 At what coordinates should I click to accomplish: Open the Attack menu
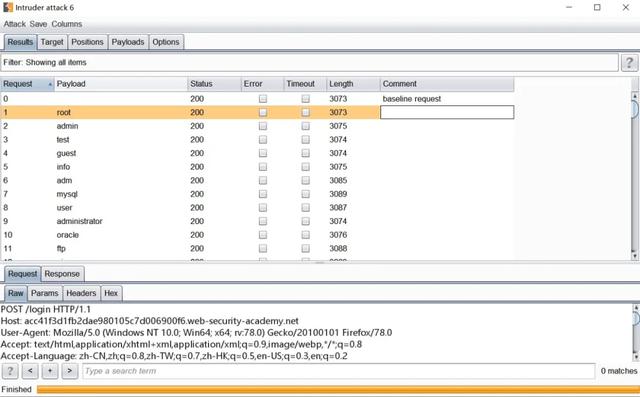click(x=15, y=24)
